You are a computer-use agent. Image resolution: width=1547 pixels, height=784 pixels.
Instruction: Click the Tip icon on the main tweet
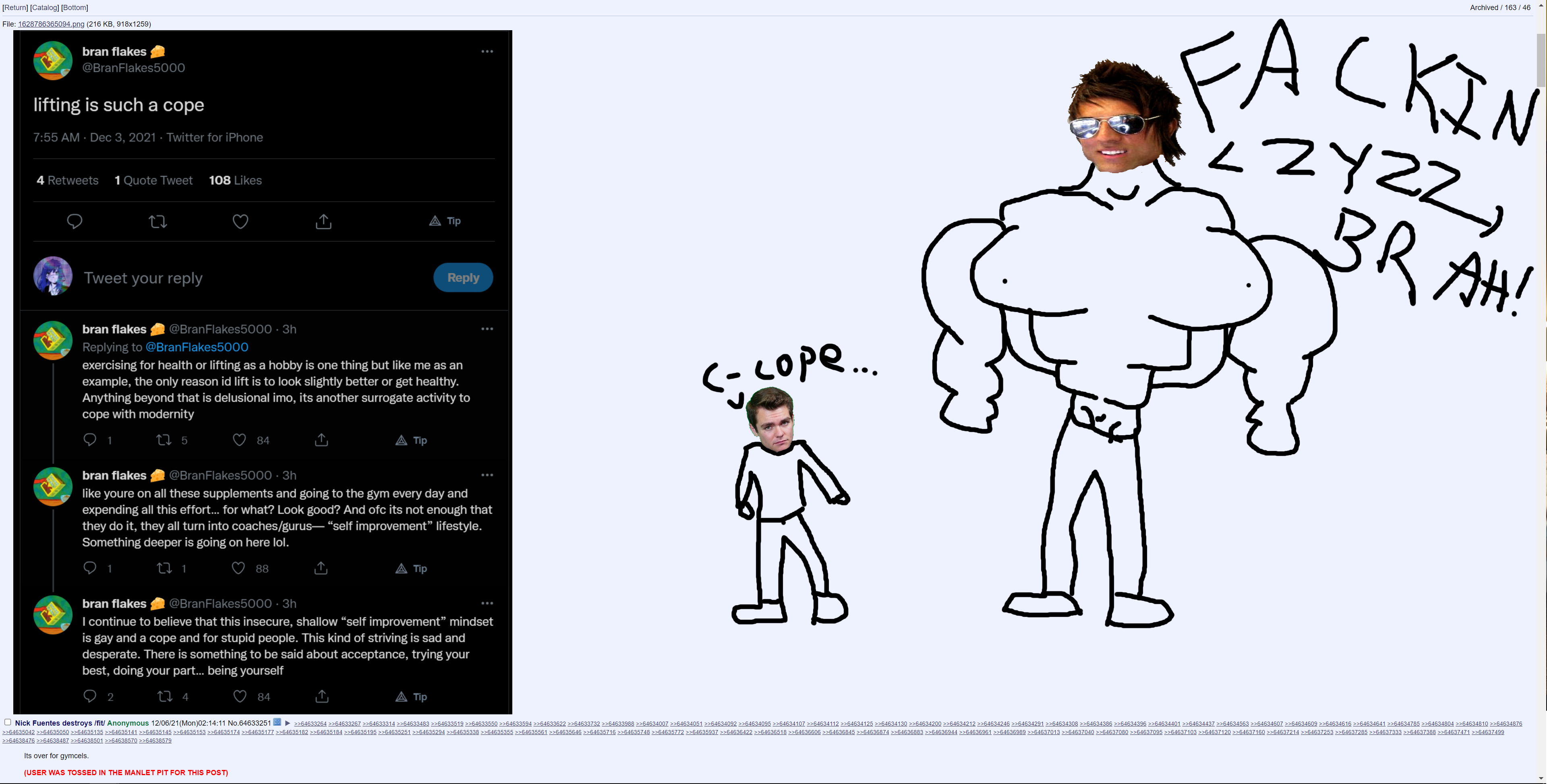(445, 221)
